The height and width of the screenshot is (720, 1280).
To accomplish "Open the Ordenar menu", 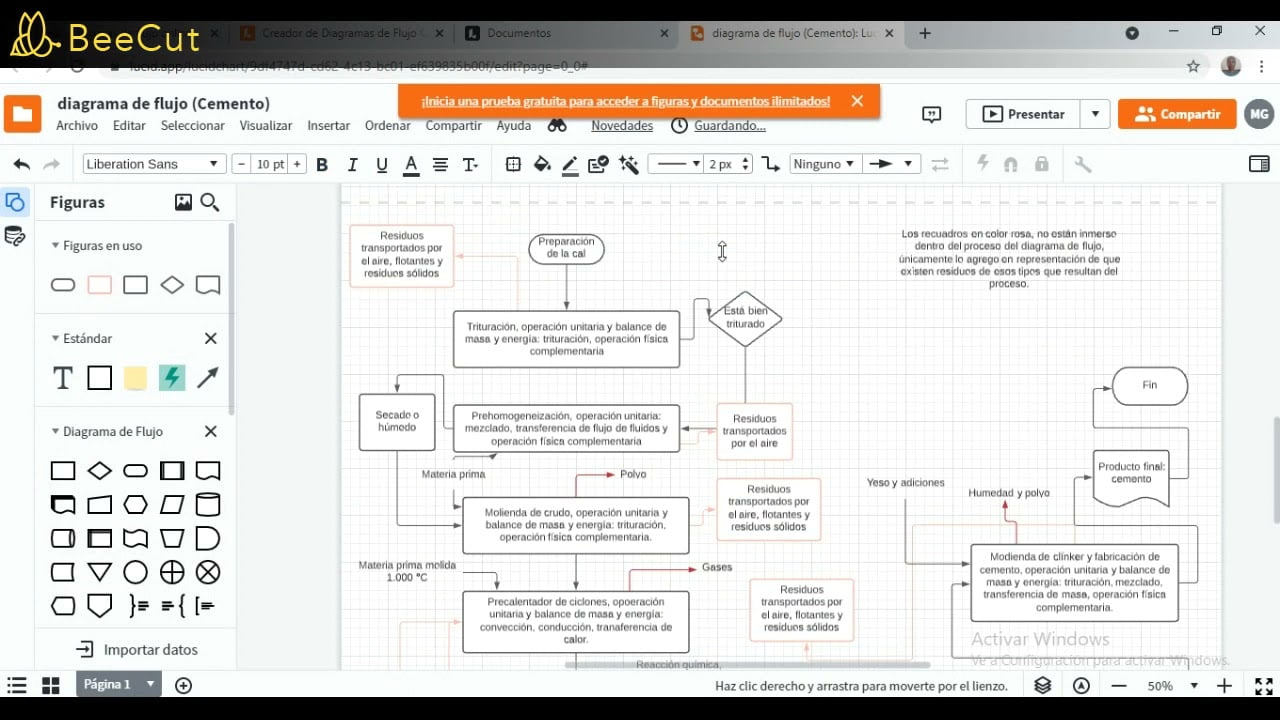I will click(x=388, y=126).
